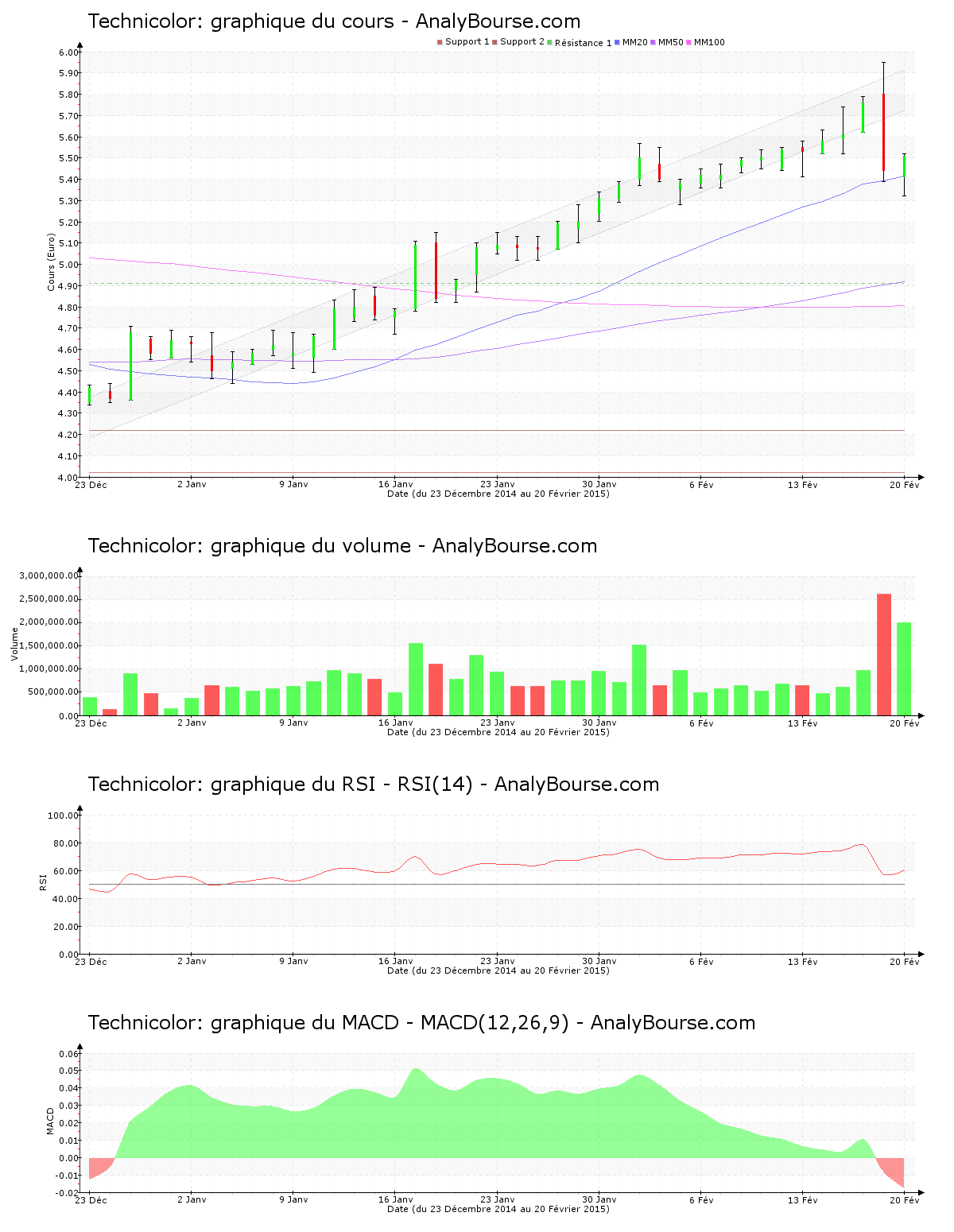Click the 'graphique du MACD - MACD(12,26,9)' title
Image resolution: width=954 pixels, height=1232 pixels.
pos(390,1023)
